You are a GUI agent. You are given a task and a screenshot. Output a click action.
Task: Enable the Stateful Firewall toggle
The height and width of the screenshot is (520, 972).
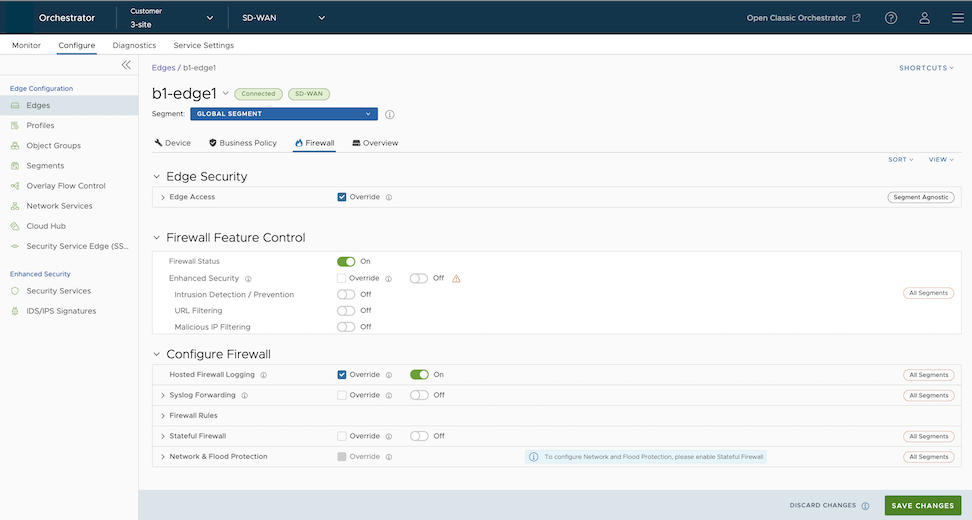point(419,436)
